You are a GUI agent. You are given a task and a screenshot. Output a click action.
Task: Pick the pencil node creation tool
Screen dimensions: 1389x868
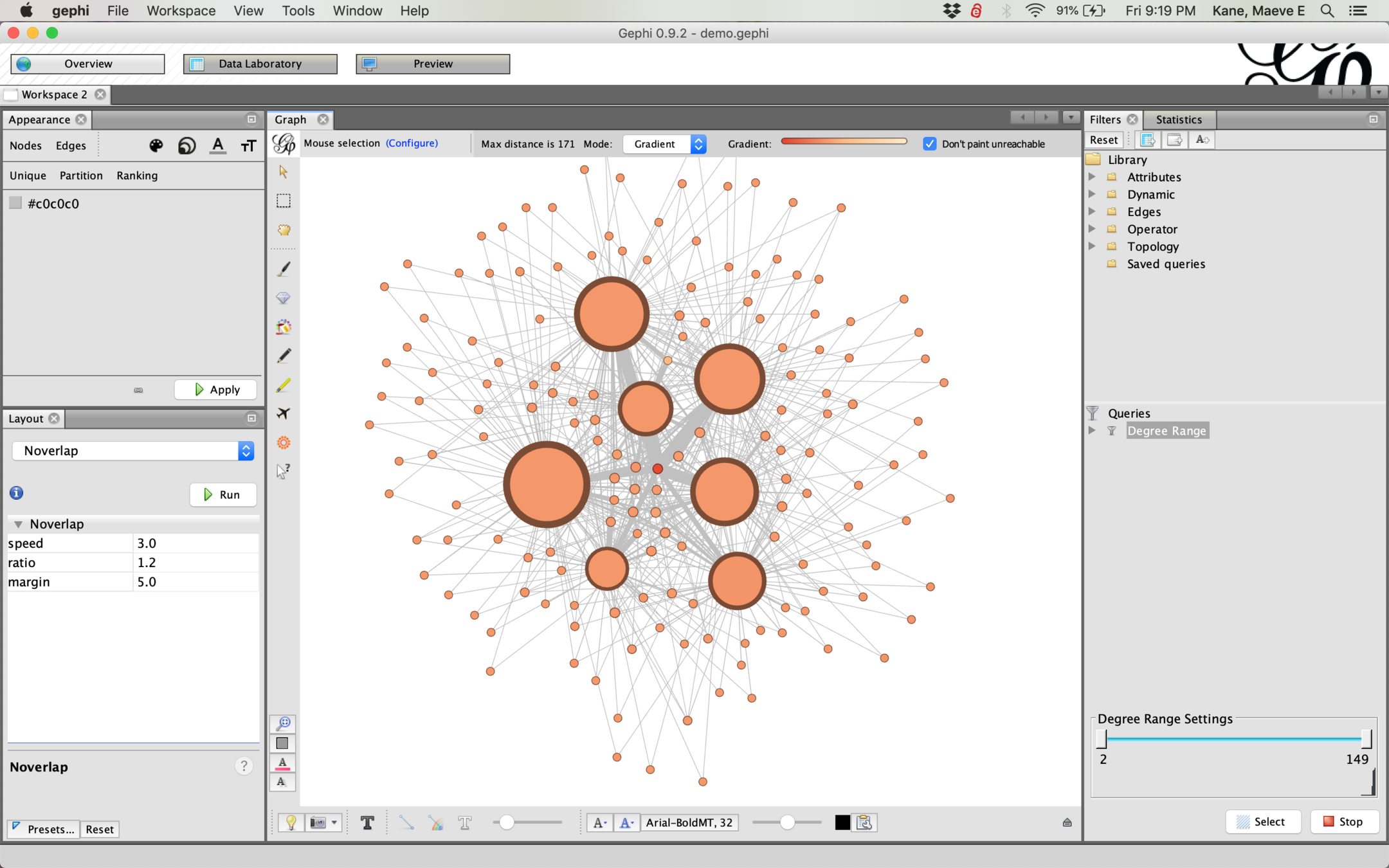point(283,356)
